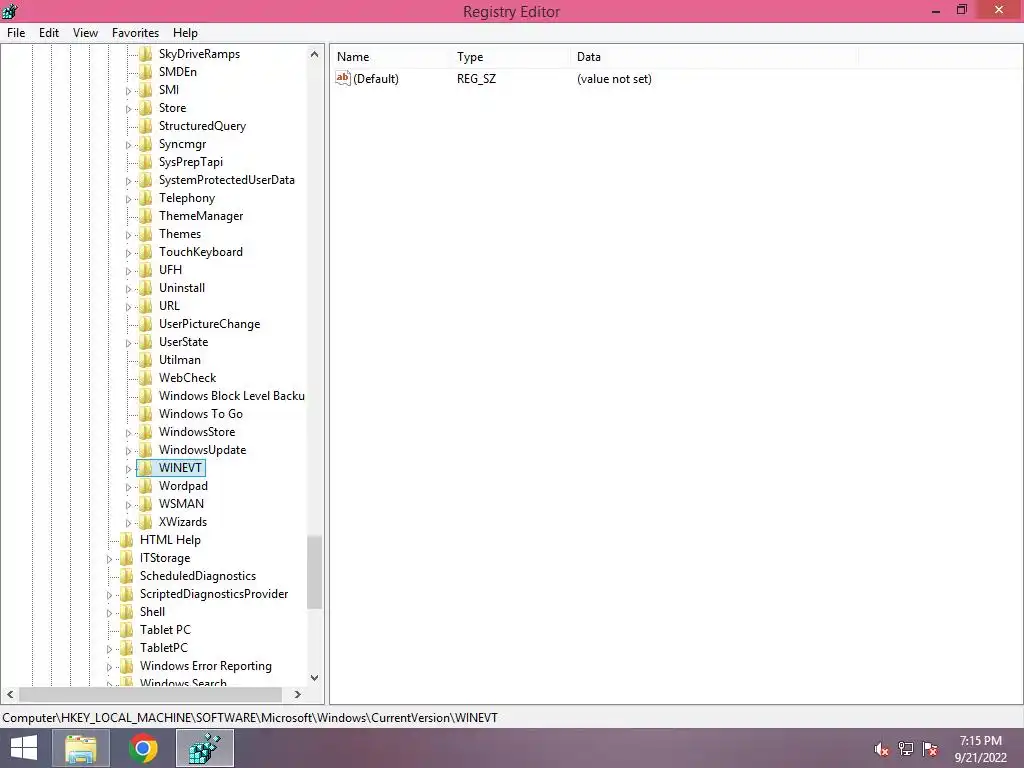
Task: Open the Favorites menu
Action: pyautogui.click(x=135, y=33)
